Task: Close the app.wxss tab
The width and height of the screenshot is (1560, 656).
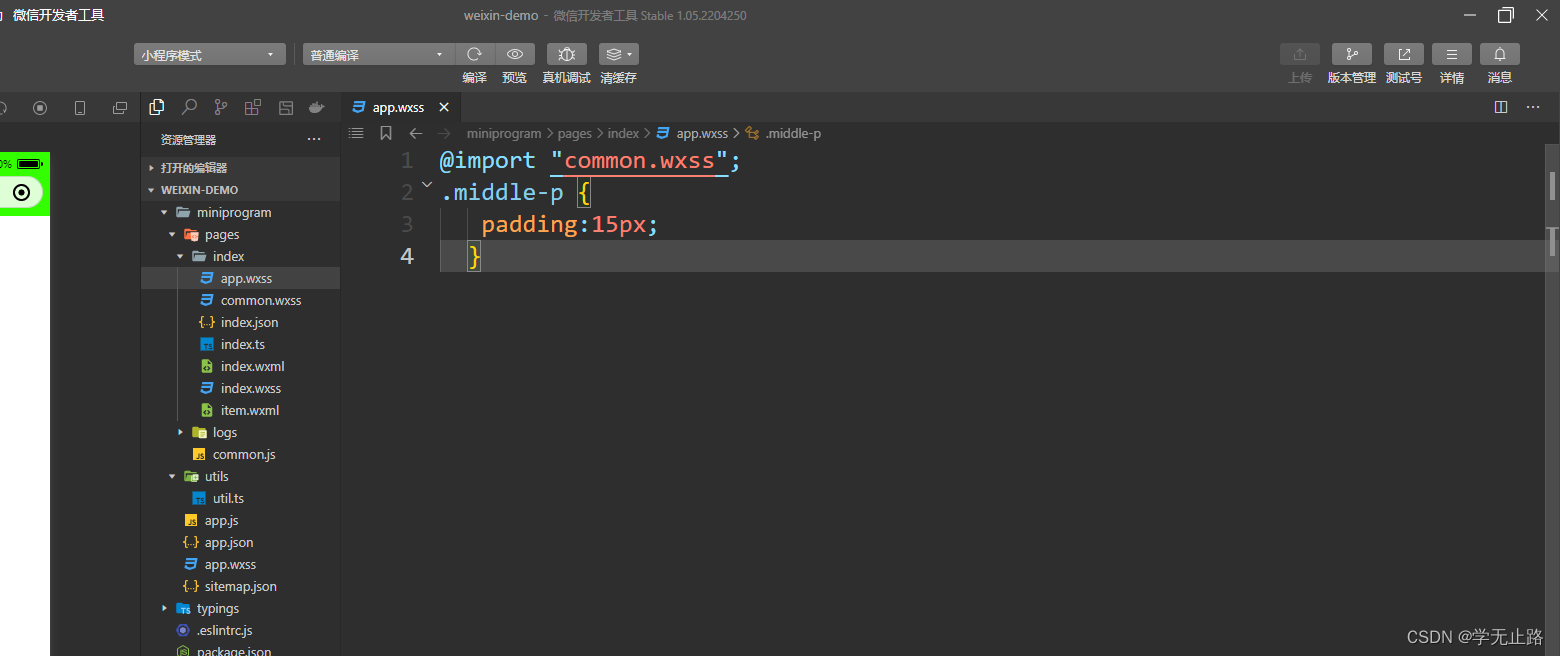Action: point(444,107)
